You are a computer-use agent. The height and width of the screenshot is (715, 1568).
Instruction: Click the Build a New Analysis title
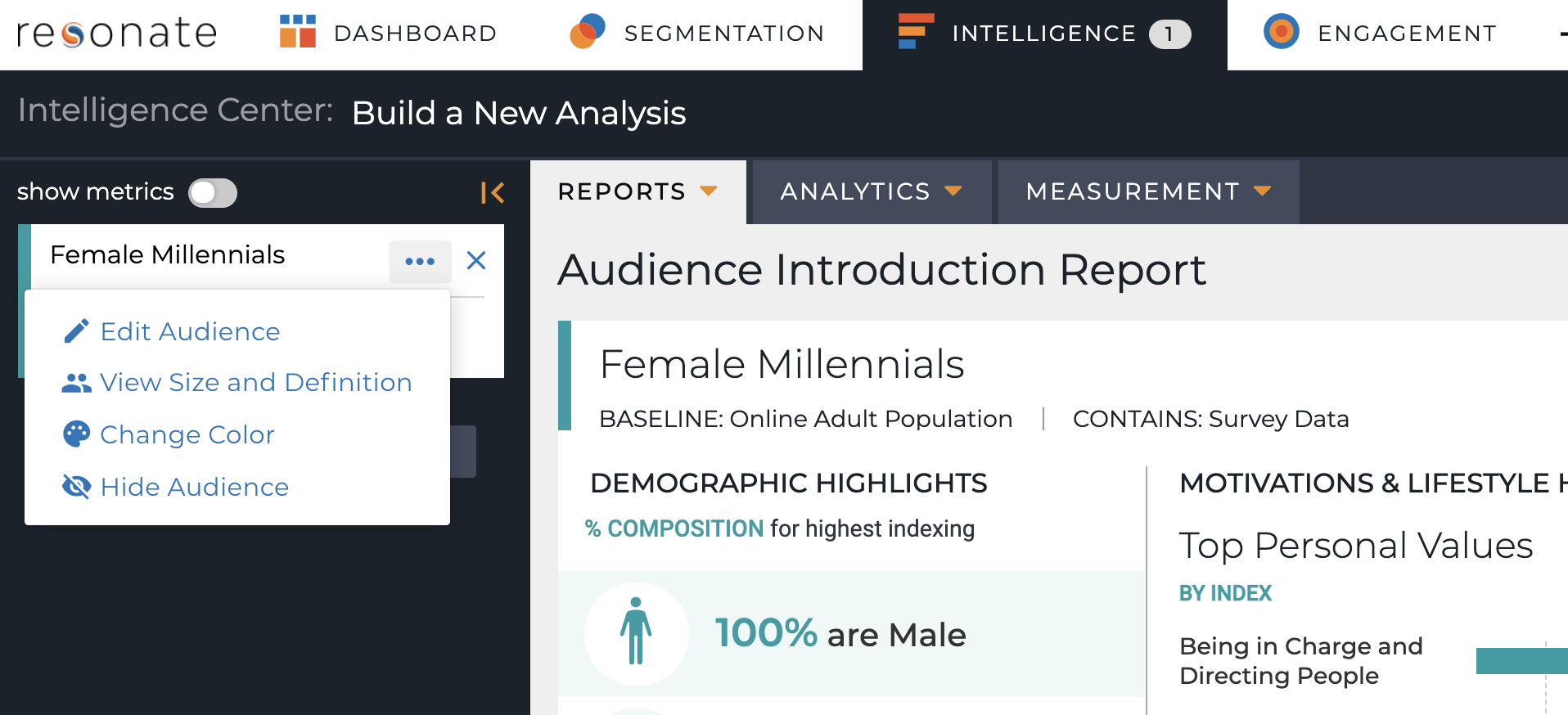click(x=519, y=114)
